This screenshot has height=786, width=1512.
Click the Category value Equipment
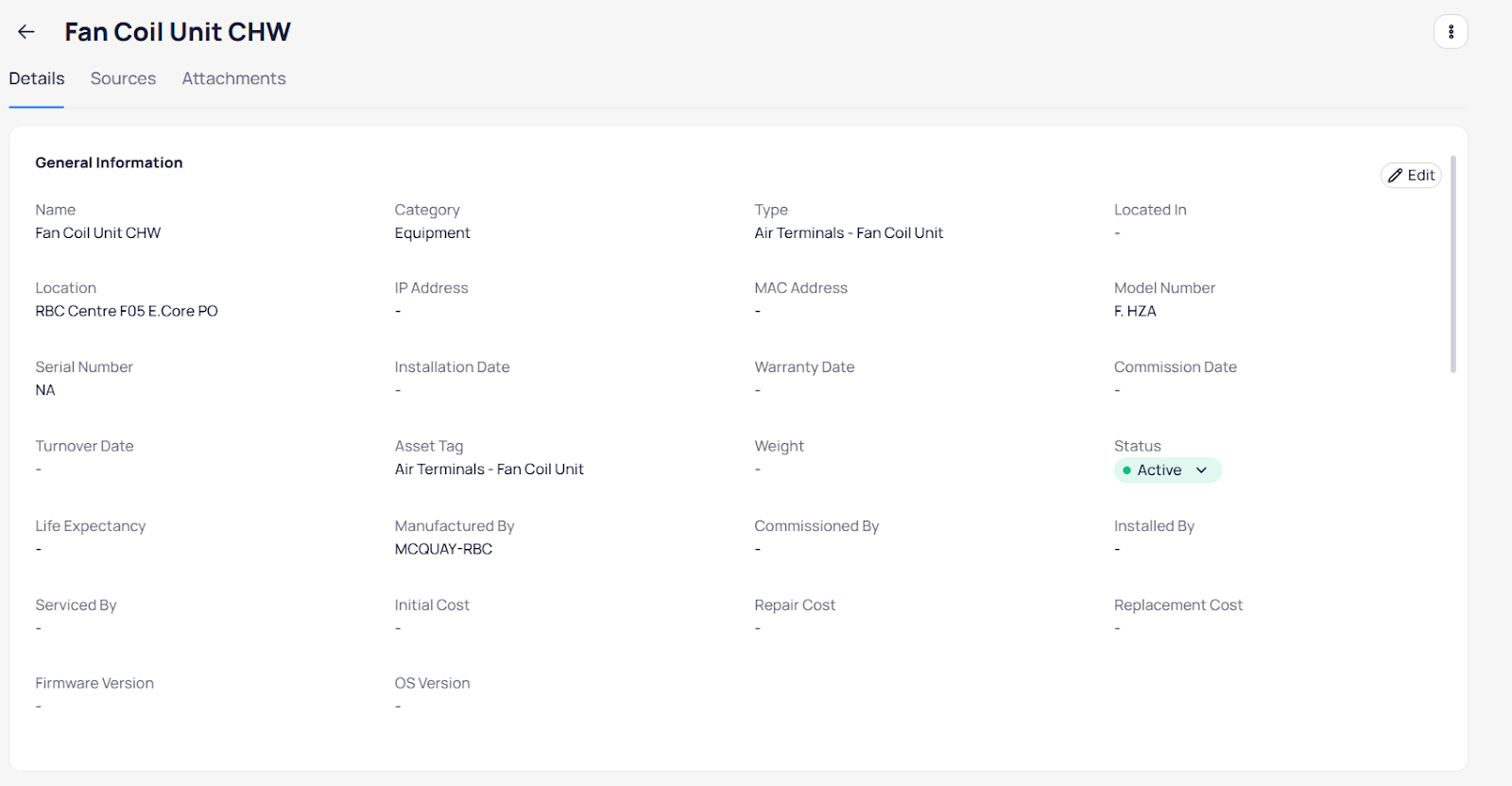(432, 233)
